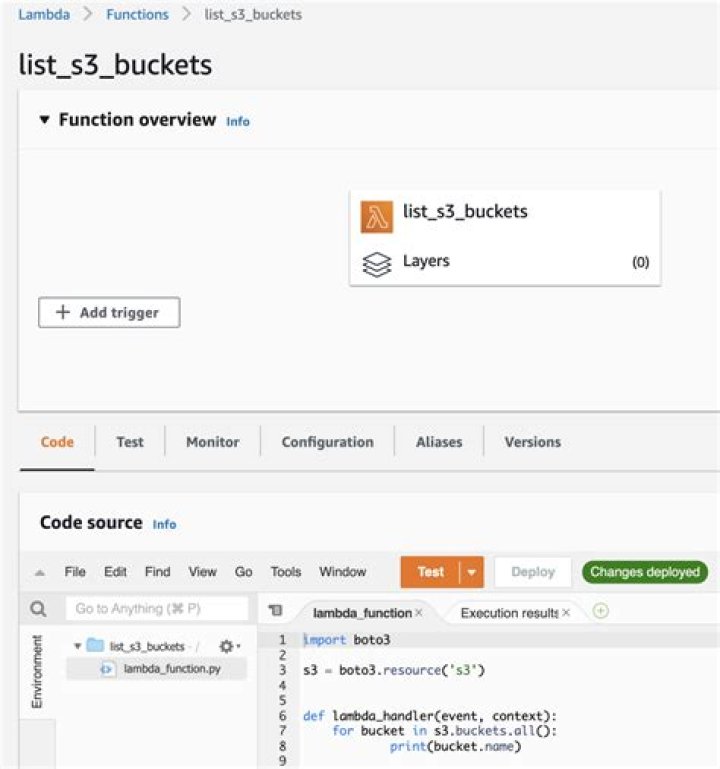Click list_s3_buckets name in function card
Screen dimensions: 720x769
click(465, 211)
